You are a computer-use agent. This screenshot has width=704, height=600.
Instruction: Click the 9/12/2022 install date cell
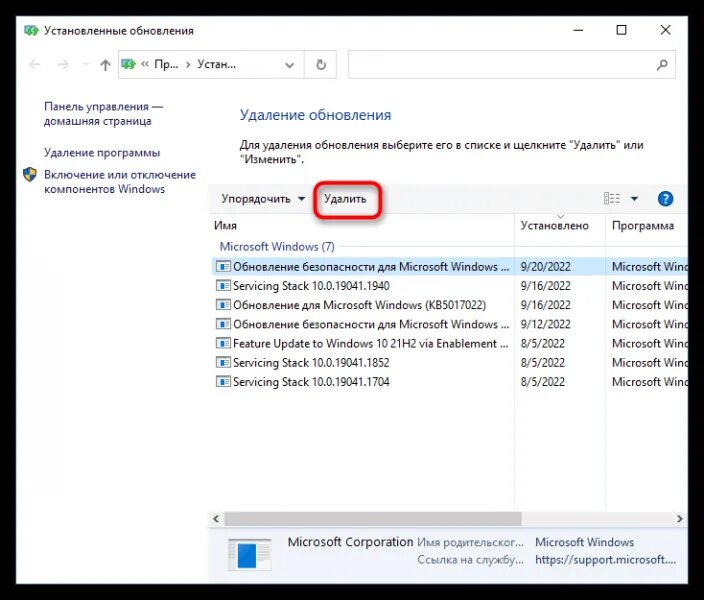pyautogui.click(x=546, y=324)
